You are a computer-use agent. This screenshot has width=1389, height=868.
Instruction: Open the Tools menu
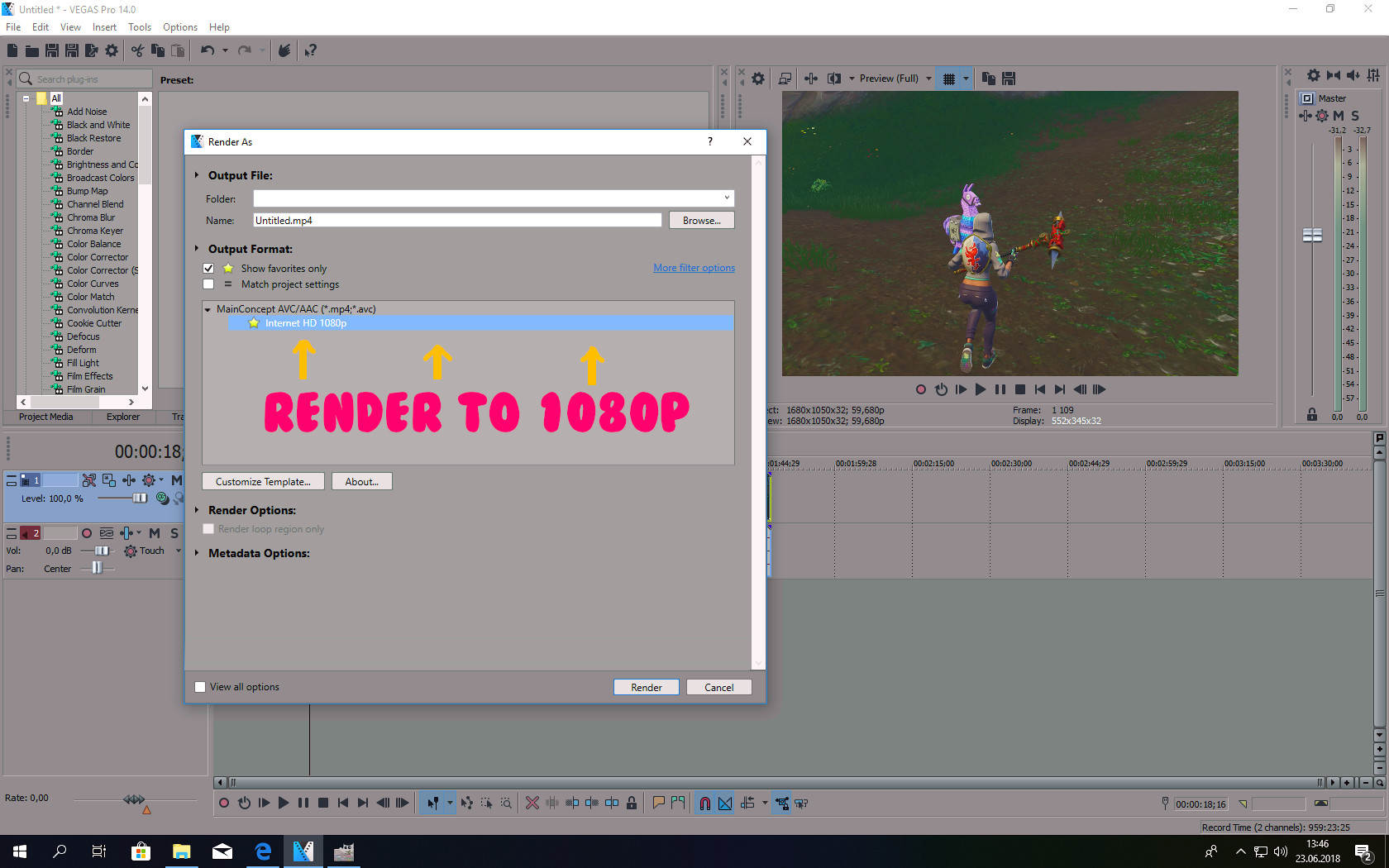[140, 27]
